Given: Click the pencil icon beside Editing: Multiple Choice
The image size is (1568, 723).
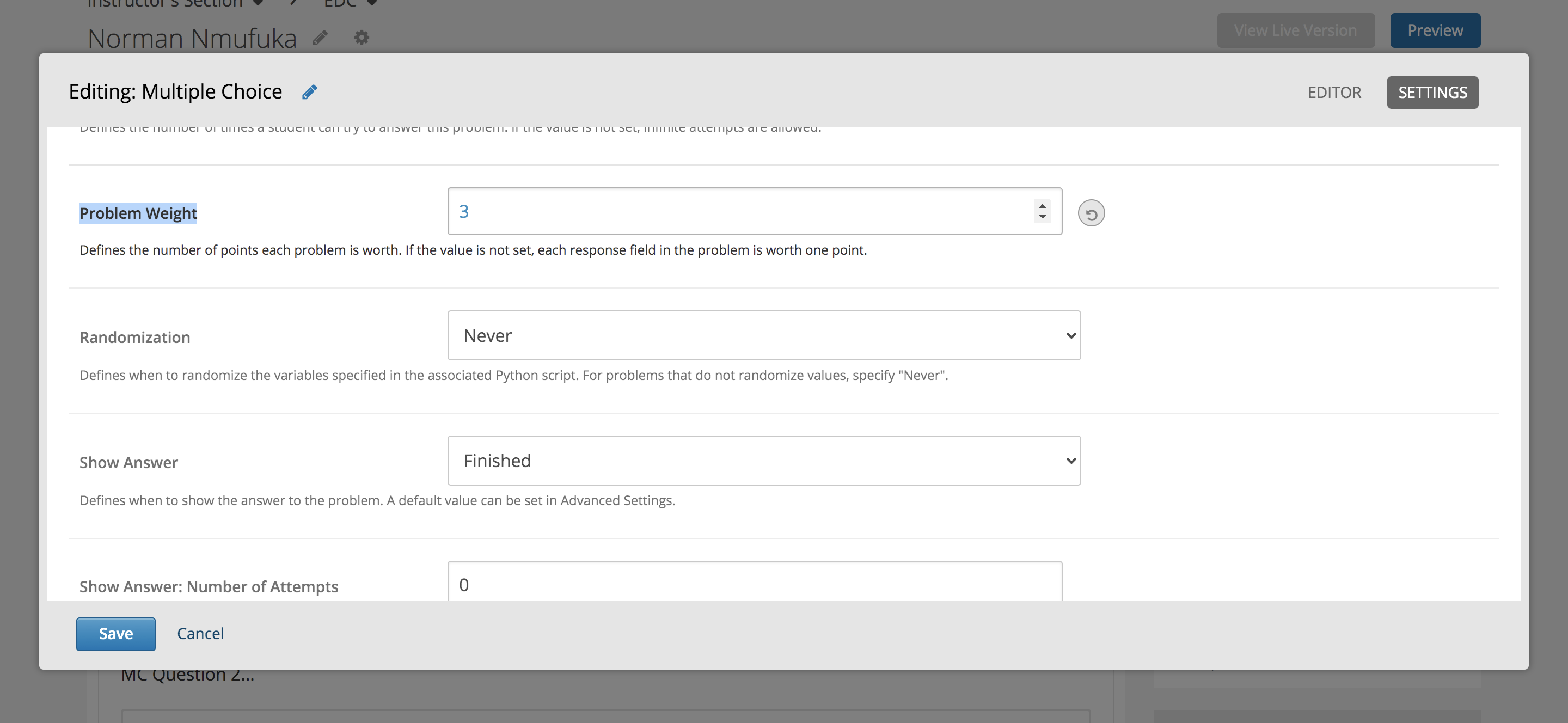Looking at the screenshot, I should (x=309, y=92).
